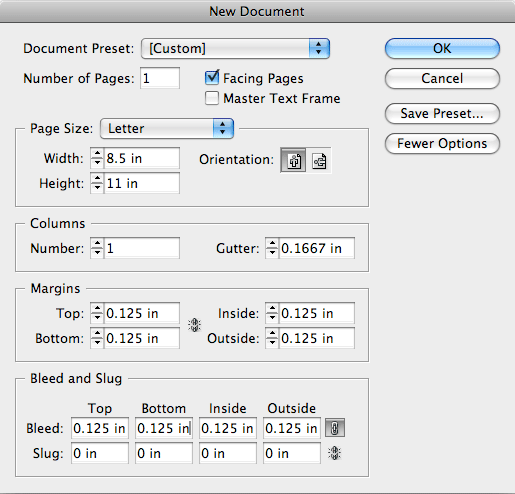
Task: Click the Top margin input field
Action: [x=142, y=313]
